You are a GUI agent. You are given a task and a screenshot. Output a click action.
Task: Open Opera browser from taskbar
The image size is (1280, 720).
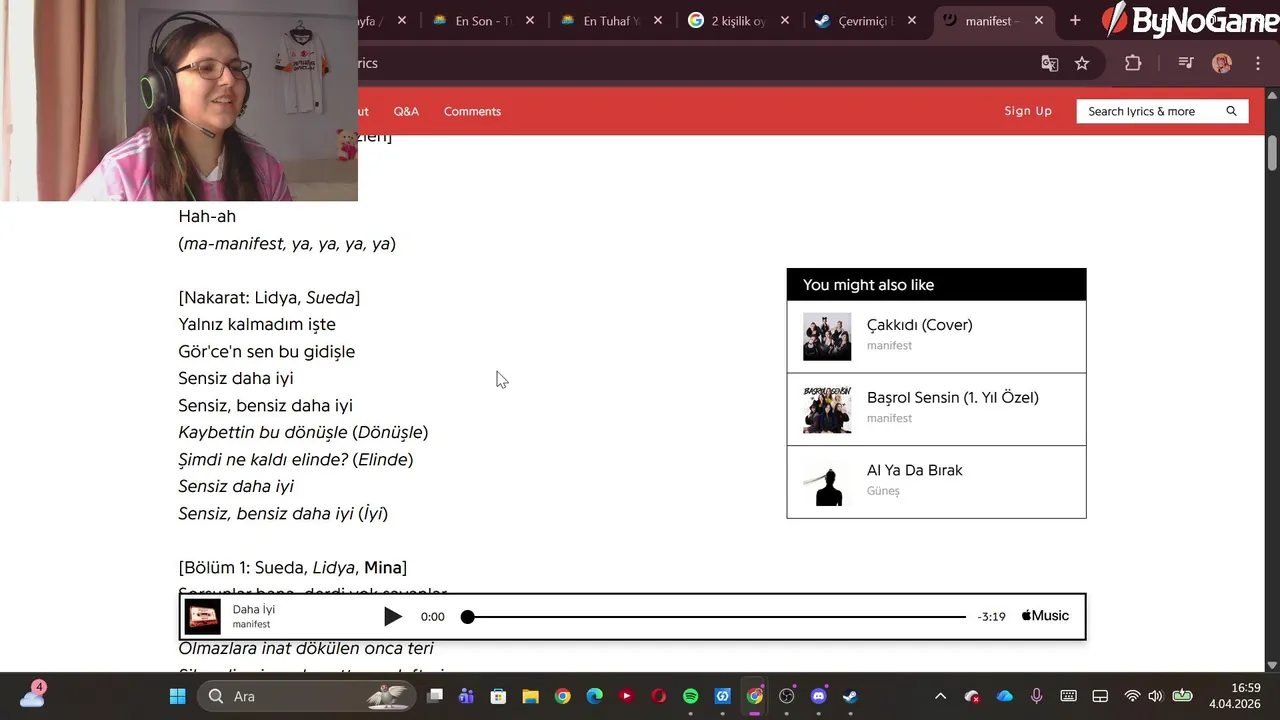[658, 696]
